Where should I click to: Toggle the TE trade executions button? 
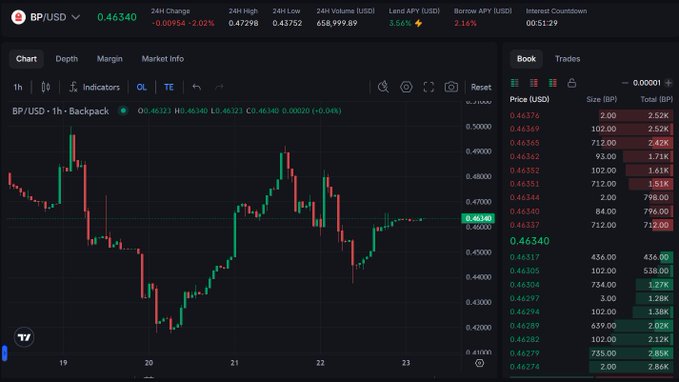[x=169, y=87]
